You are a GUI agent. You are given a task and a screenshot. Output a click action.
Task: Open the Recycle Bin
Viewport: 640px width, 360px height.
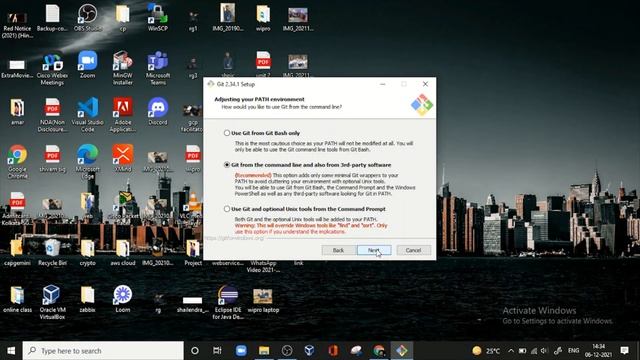pyautogui.click(x=52, y=253)
